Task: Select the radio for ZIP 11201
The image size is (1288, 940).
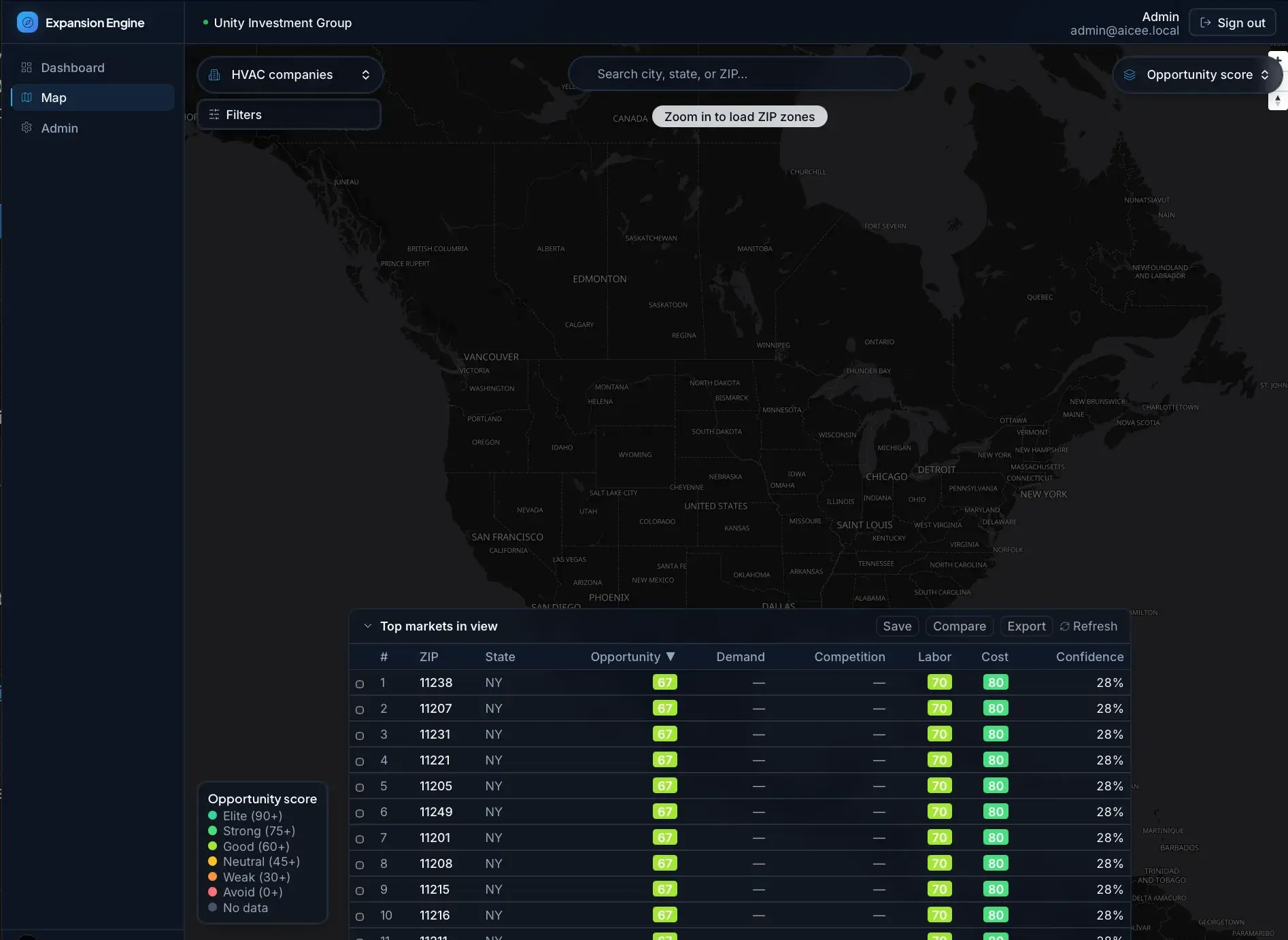Action: [360, 839]
